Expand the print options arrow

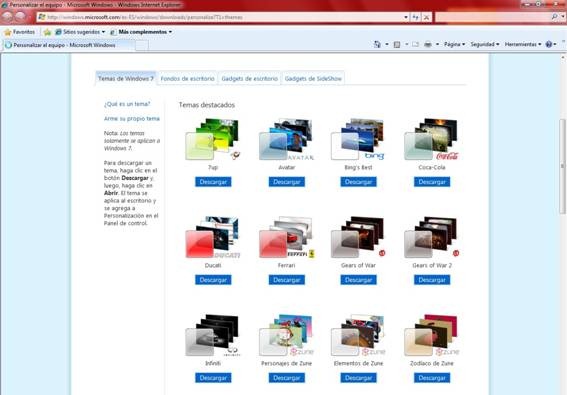437,44
